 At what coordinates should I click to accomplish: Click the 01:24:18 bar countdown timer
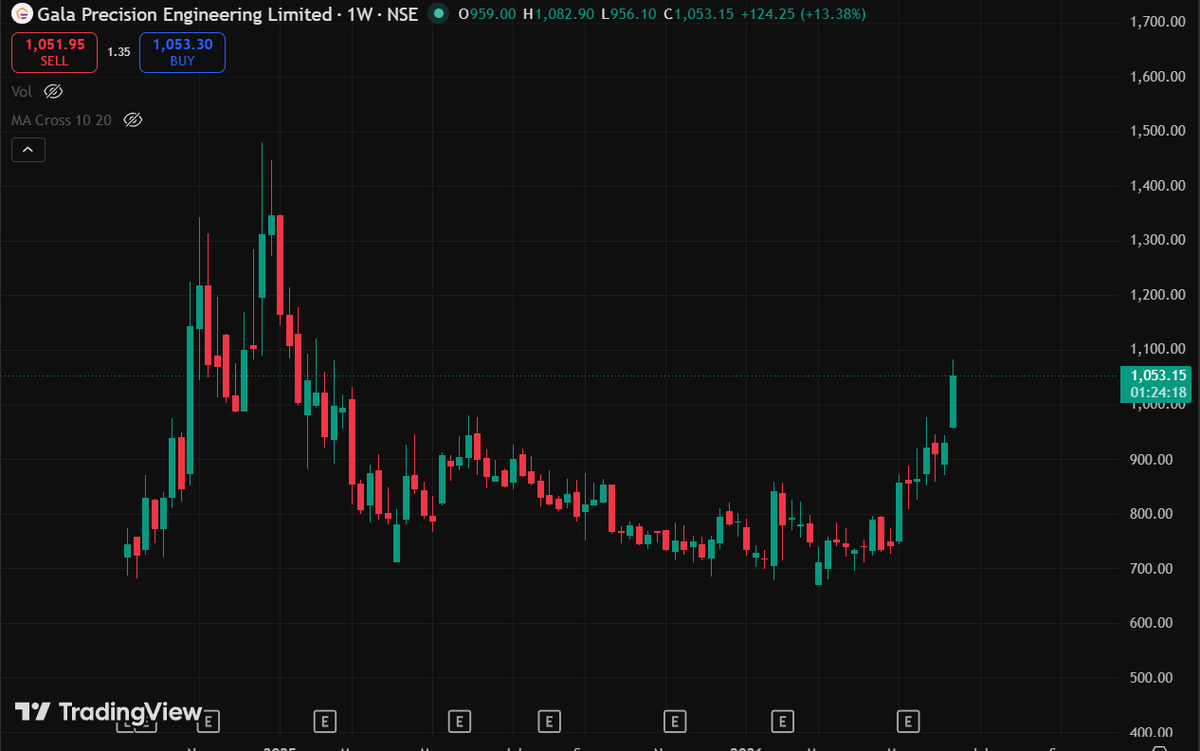1159,392
